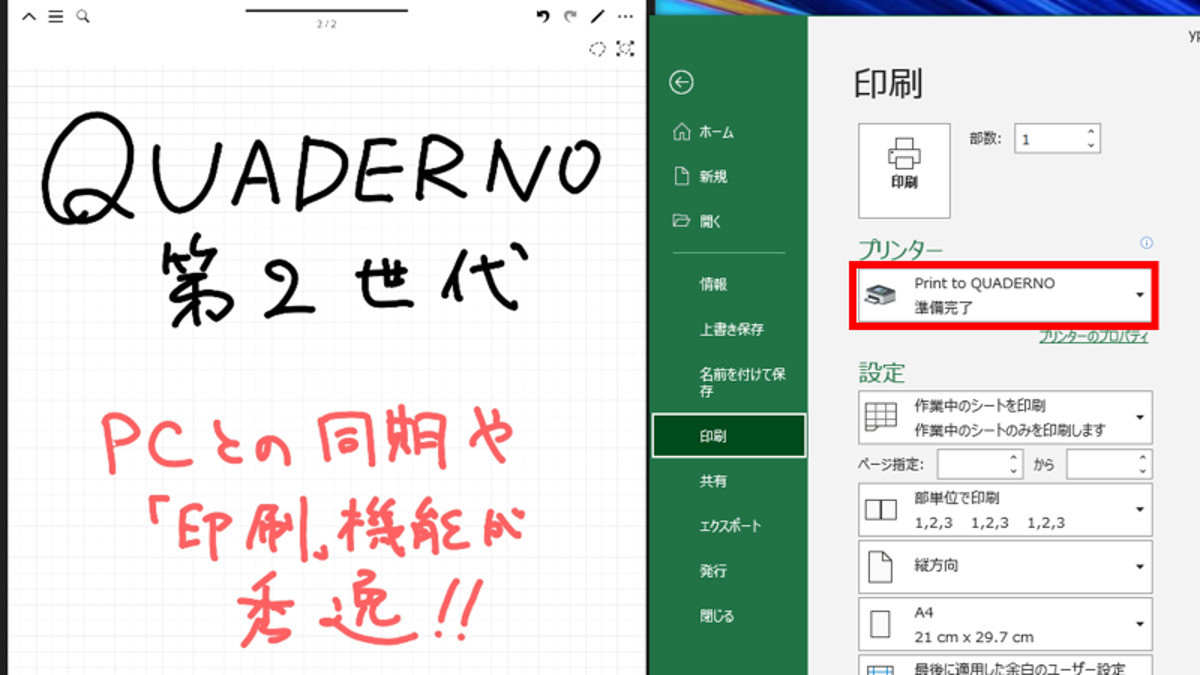Viewport: 1200px width, 675px height.
Task: Click the large 印刷 print button
Action: tap(904, 171)
